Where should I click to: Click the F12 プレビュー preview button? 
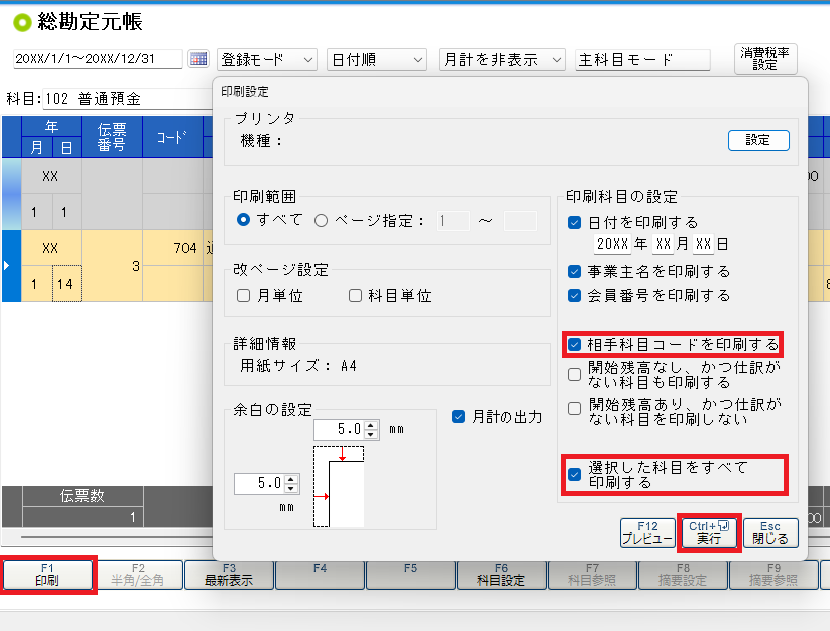tap(646, 533)
